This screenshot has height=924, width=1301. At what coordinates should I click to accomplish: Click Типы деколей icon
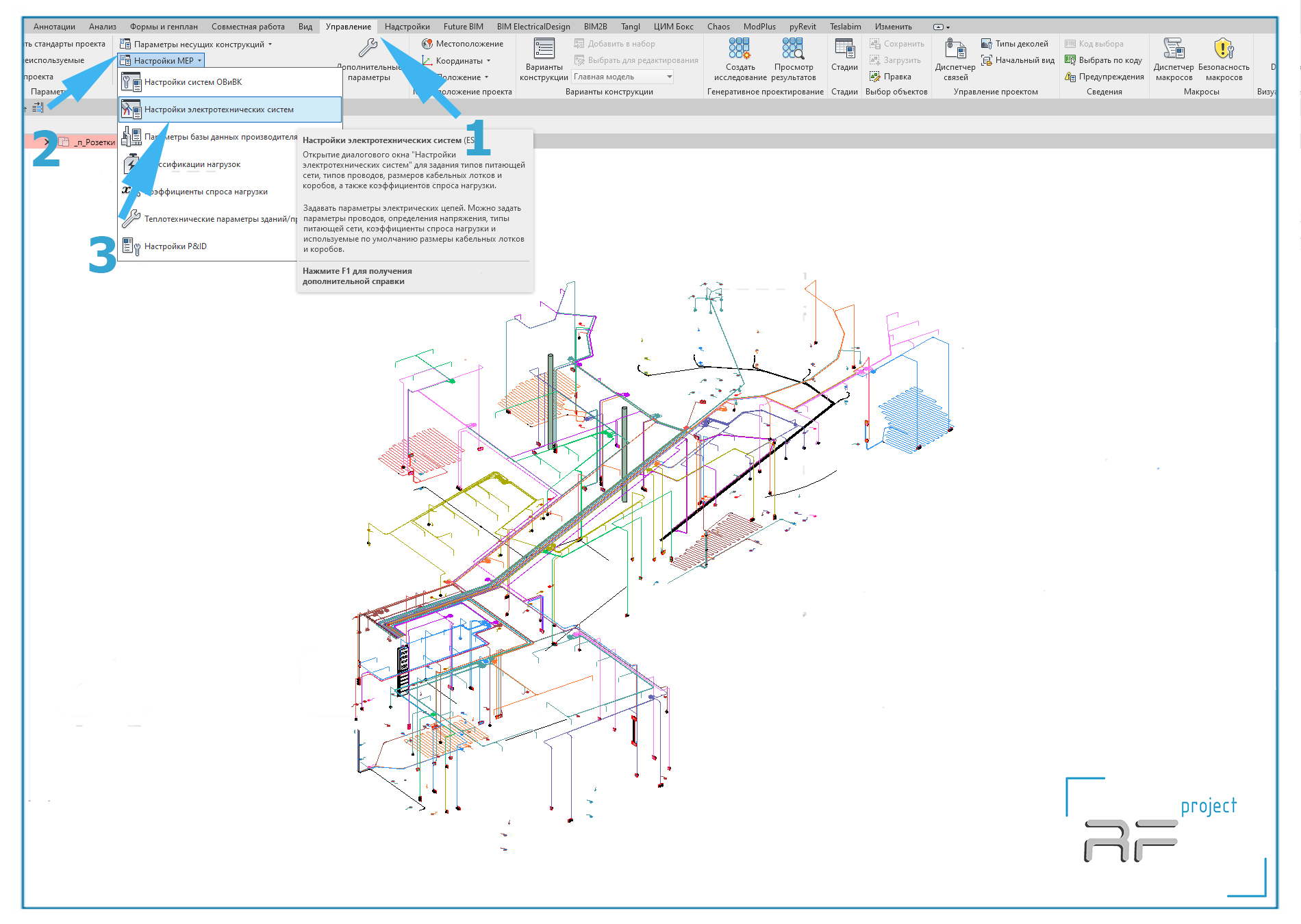(987, 44)
